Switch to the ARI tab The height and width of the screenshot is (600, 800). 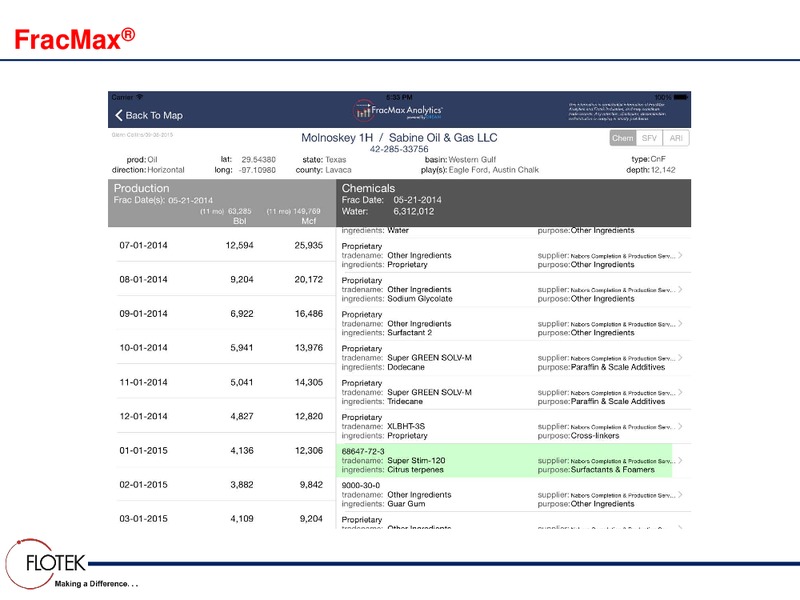click(676, 138)
